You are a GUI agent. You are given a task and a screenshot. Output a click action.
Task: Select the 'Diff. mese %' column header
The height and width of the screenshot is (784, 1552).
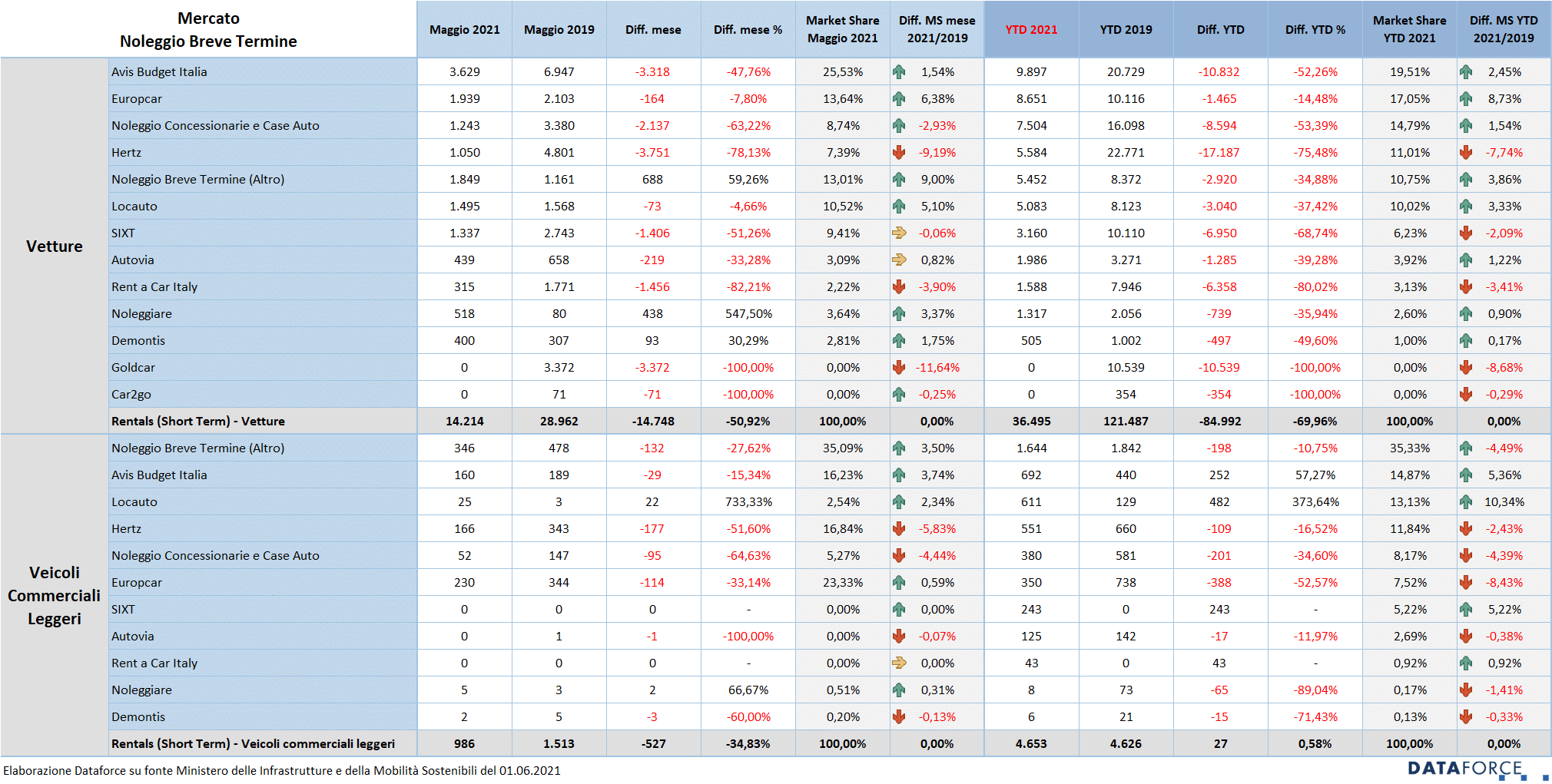click(748, 30)
